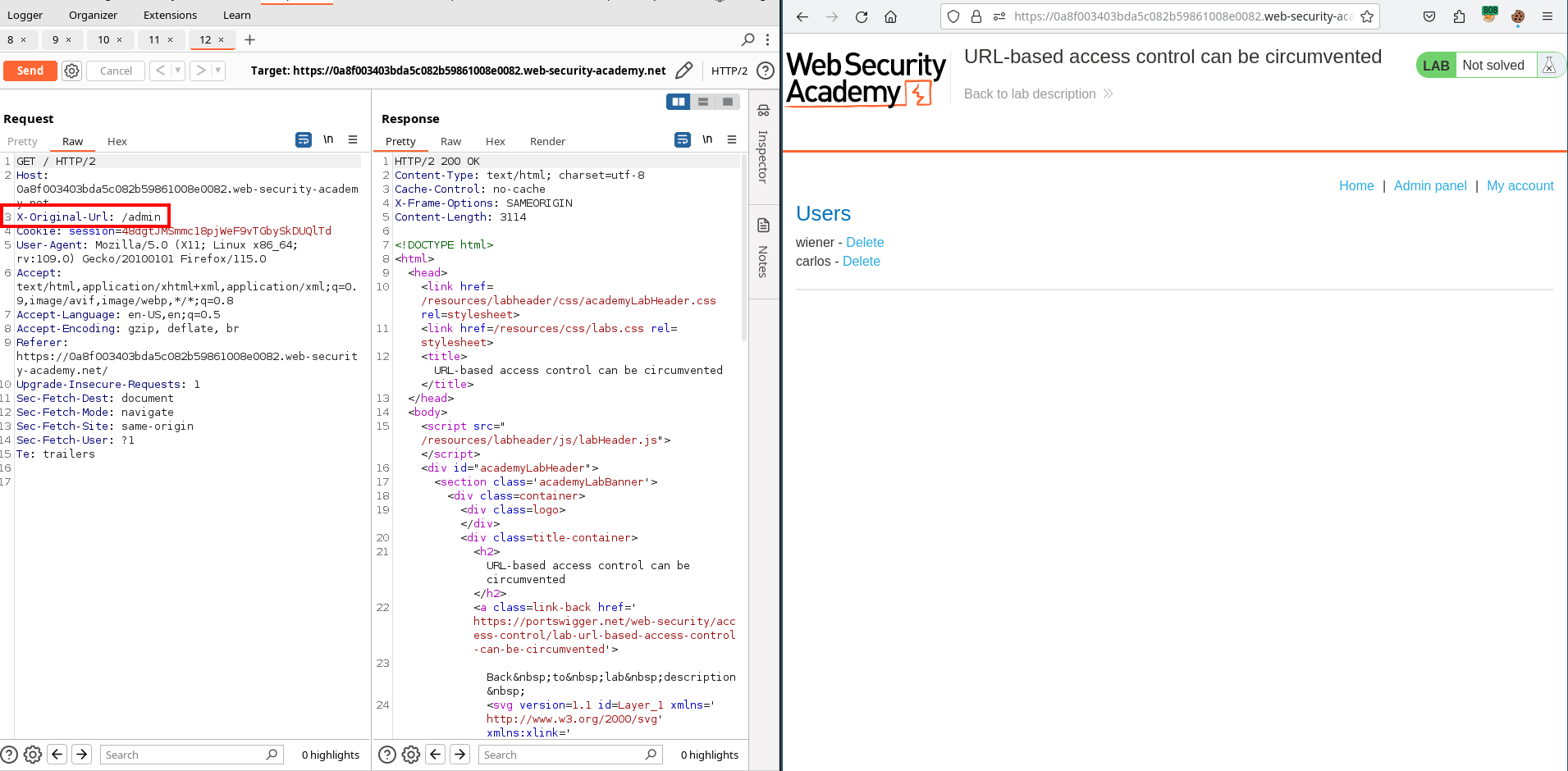The image size is (1568, 771).
Task: Toggle non-printable characters in Request
Action: tap(328, 139)
